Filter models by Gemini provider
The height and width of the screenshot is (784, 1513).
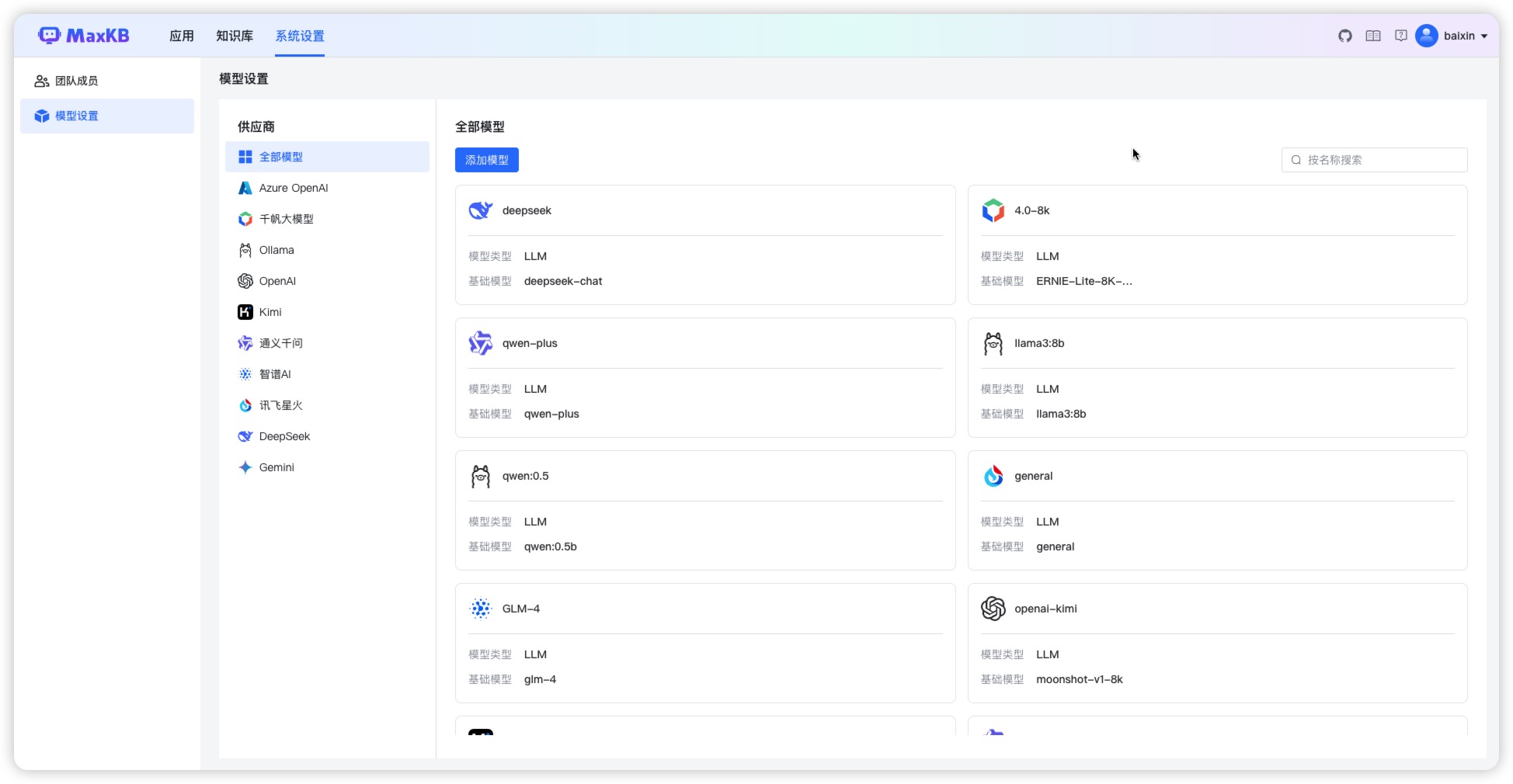[327, 467]
